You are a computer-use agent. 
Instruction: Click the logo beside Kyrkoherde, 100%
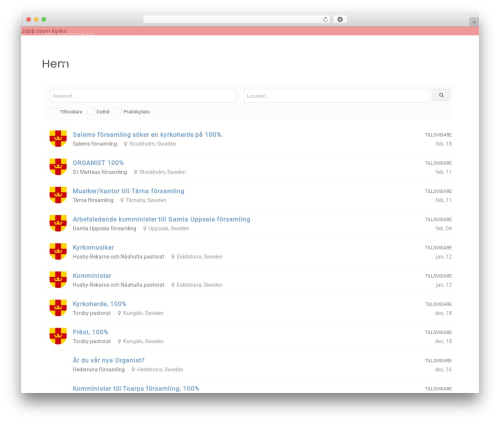click(x=58, y=308)
